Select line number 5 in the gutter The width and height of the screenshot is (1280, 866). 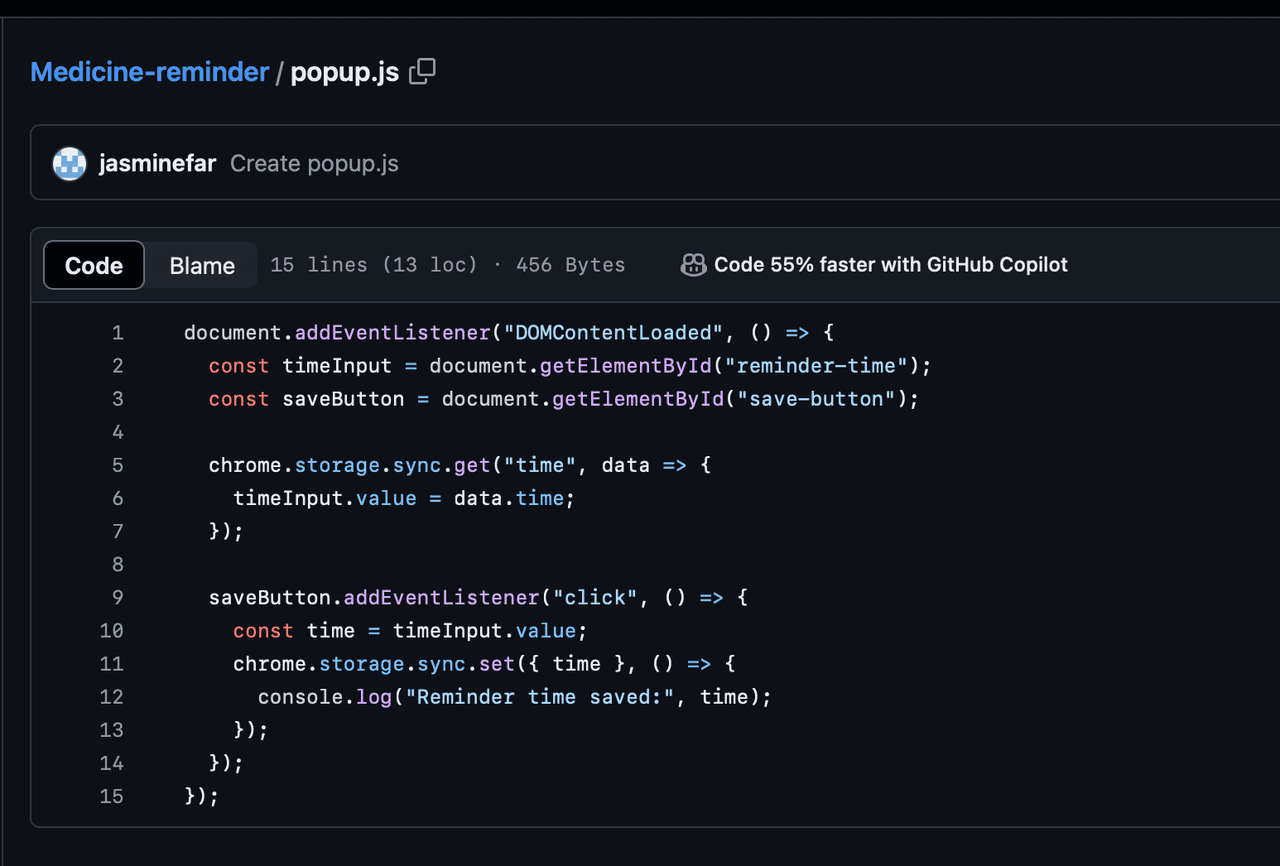click(x=118, y=465)
